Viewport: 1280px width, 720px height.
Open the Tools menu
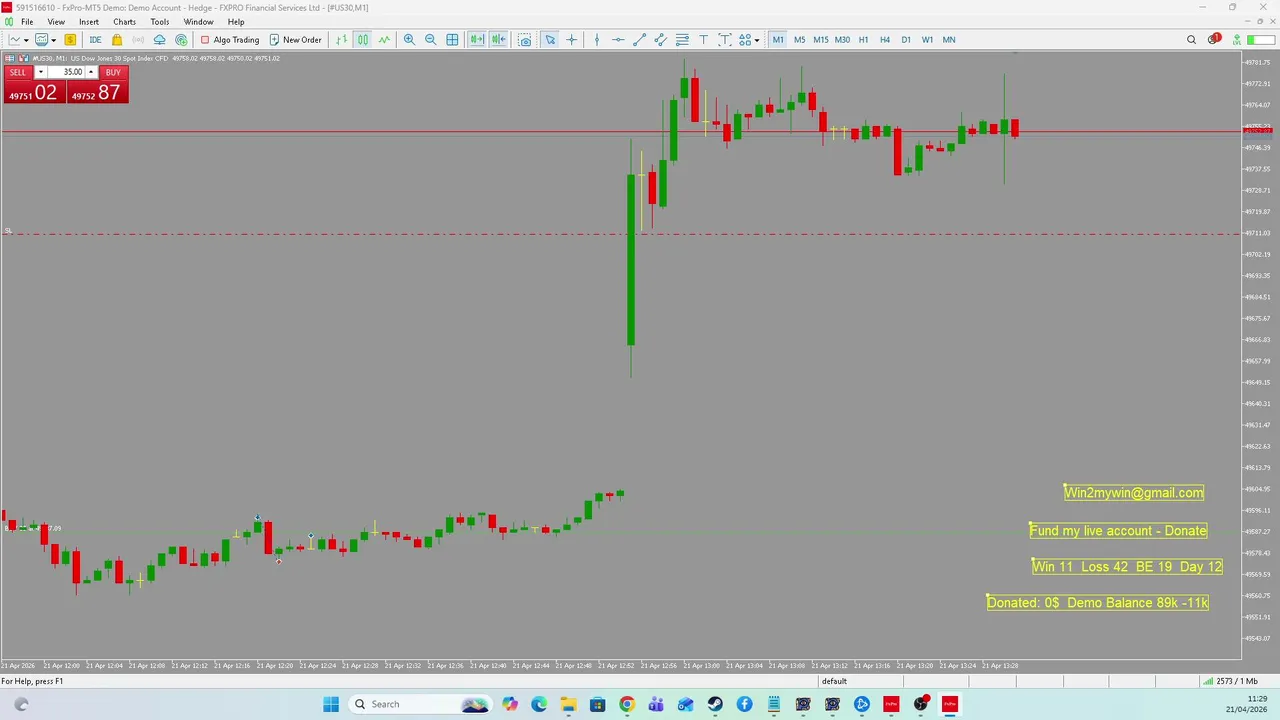(159, 22)
